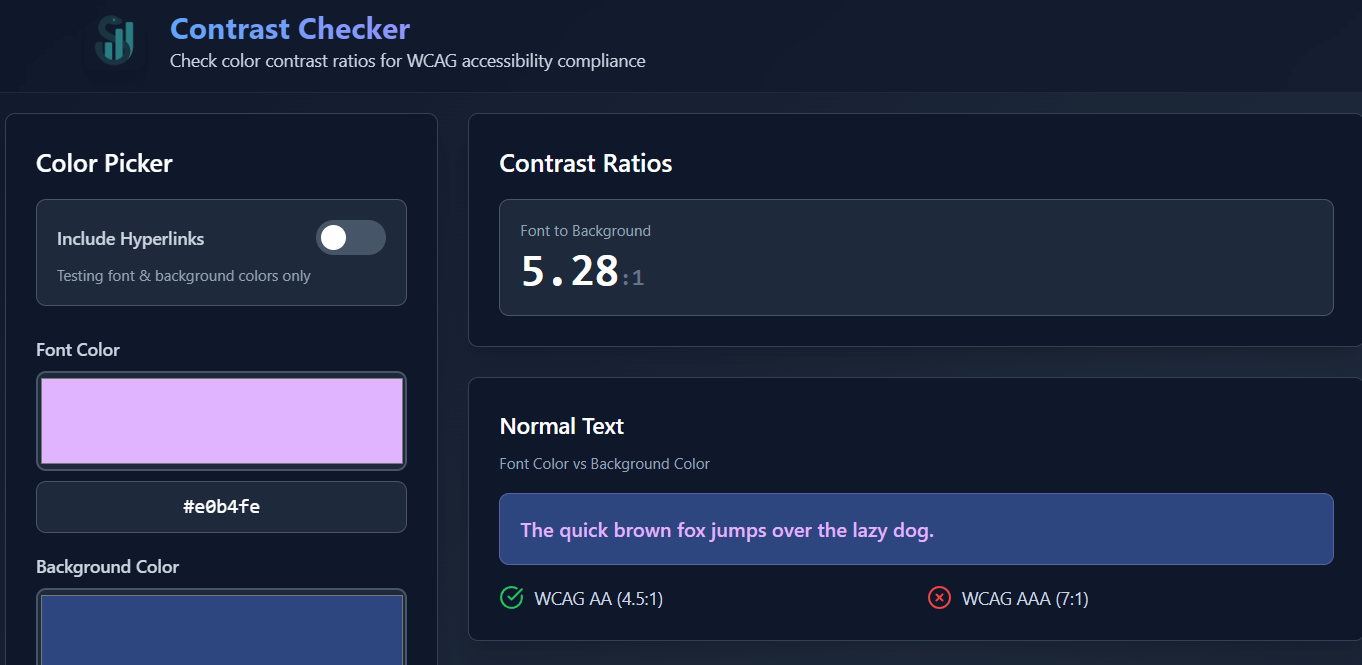Click the green checkmark beside WCAG AA
The image size is (1362, 665).
pos(511,598)
